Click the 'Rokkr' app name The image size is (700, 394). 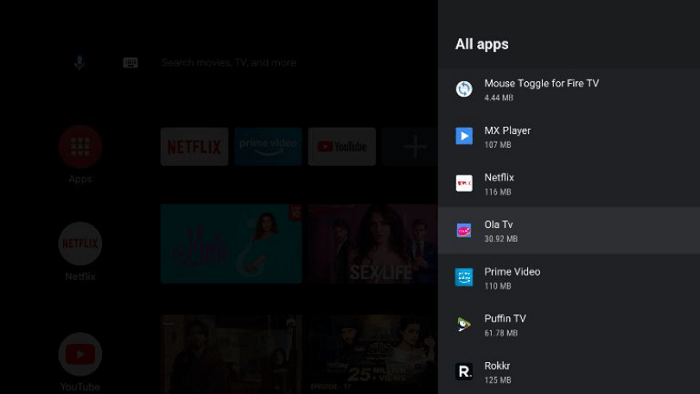[497, 366]
